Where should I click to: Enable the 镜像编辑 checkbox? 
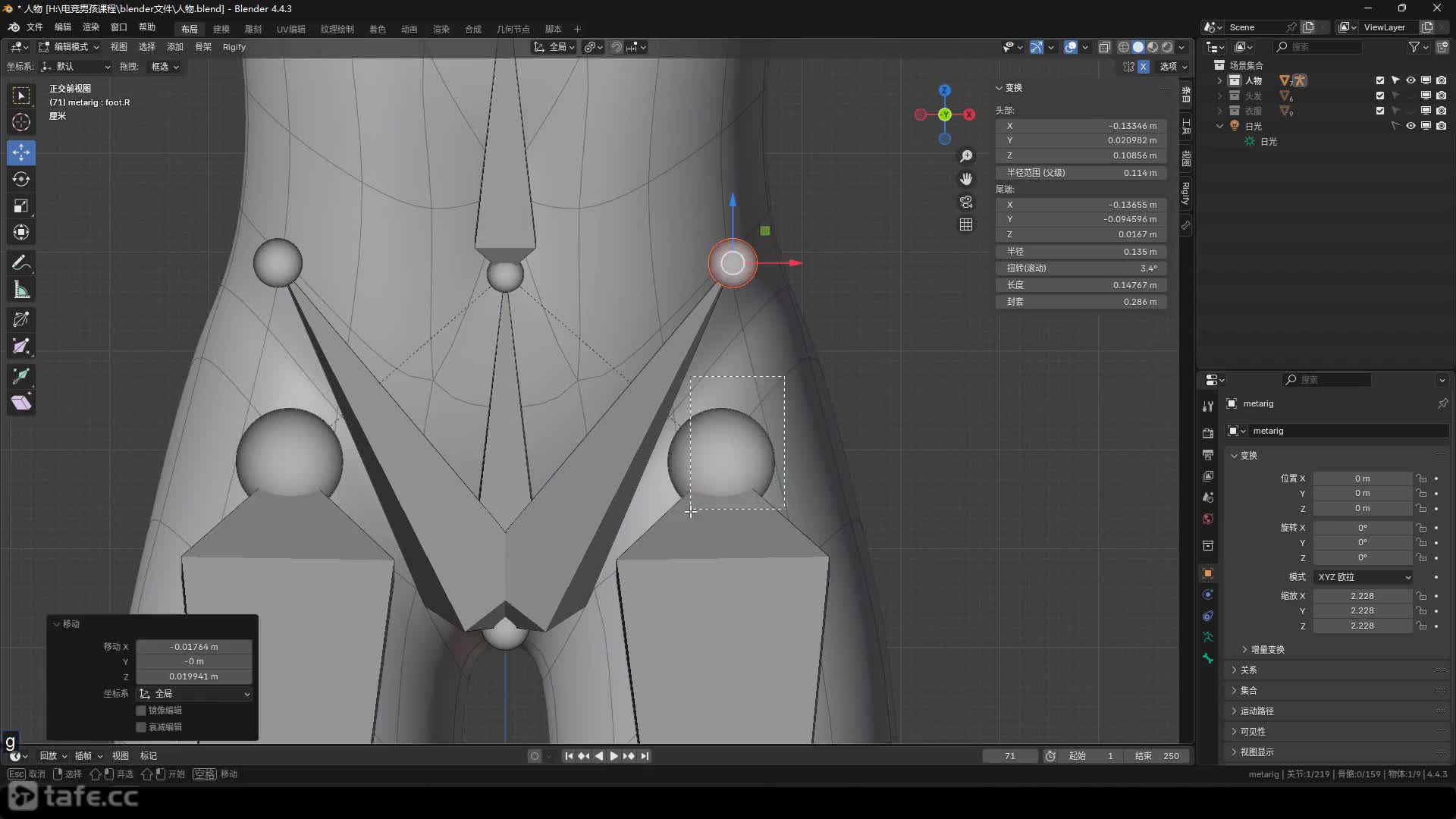tap(141, 711)
